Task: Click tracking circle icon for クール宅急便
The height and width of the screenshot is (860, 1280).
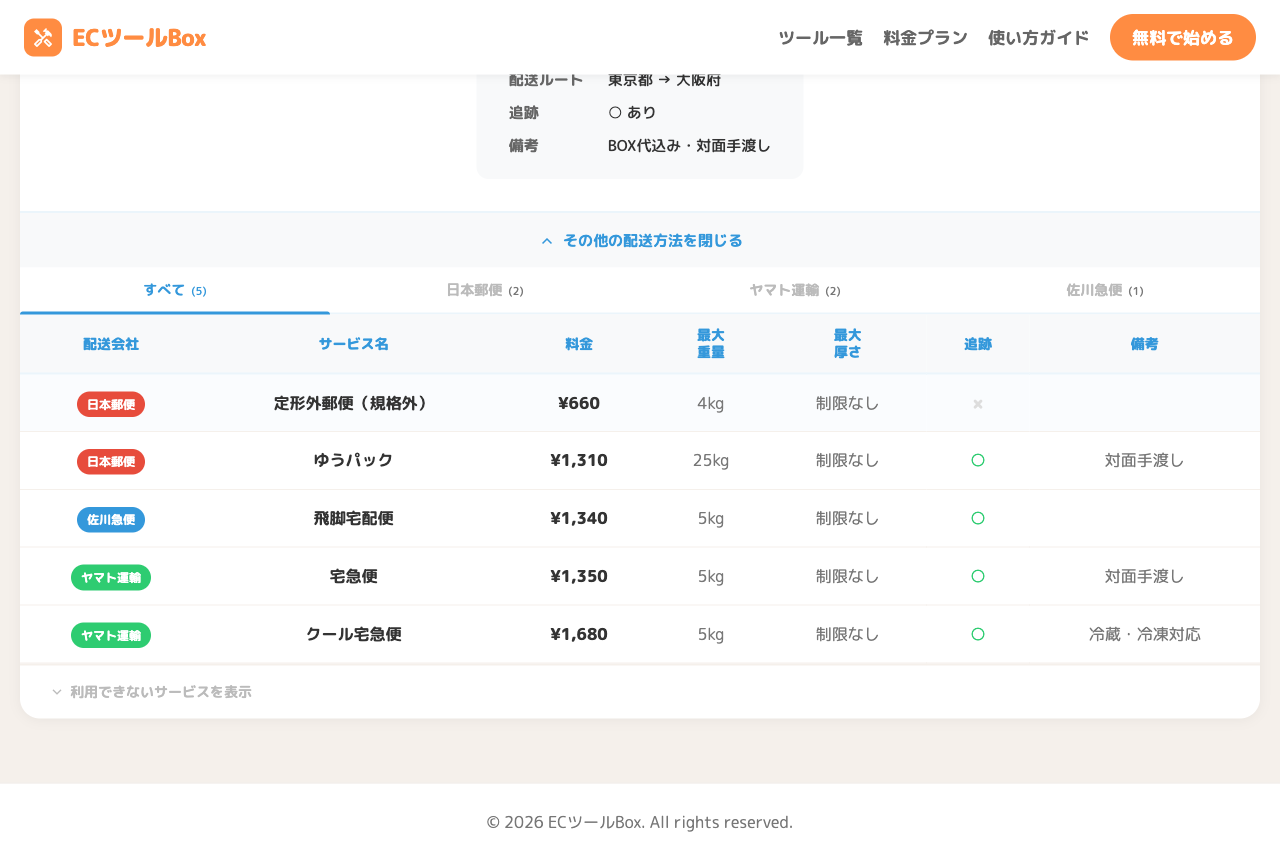Action: 978,634
